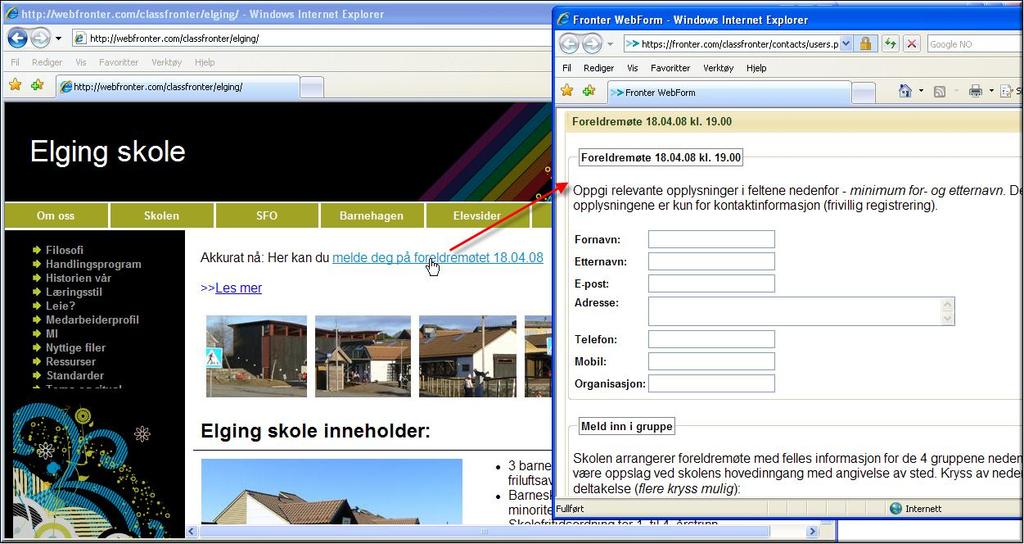Open Fil menu in Elging skole window
Screen dimensions: 1024x544
coord(15,62)
